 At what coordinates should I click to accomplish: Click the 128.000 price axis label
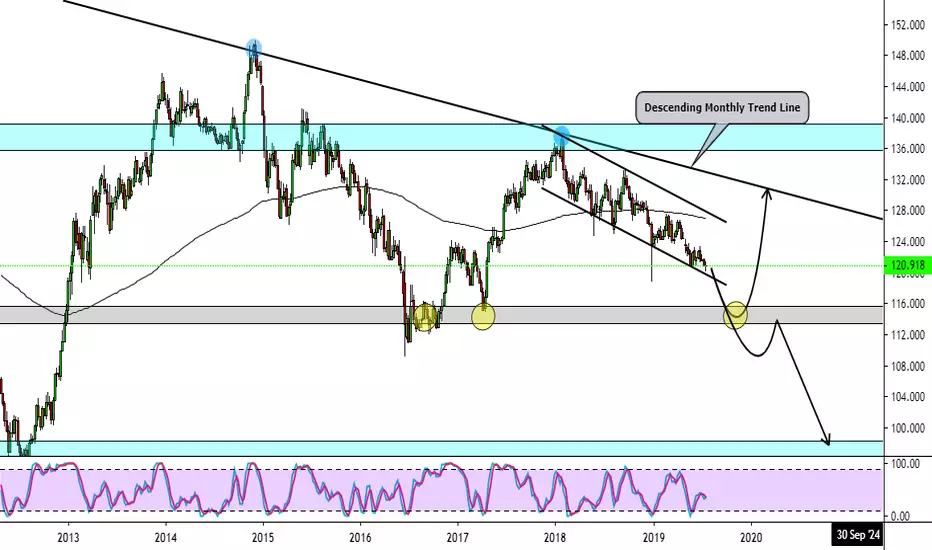click(x=908, y=210)
